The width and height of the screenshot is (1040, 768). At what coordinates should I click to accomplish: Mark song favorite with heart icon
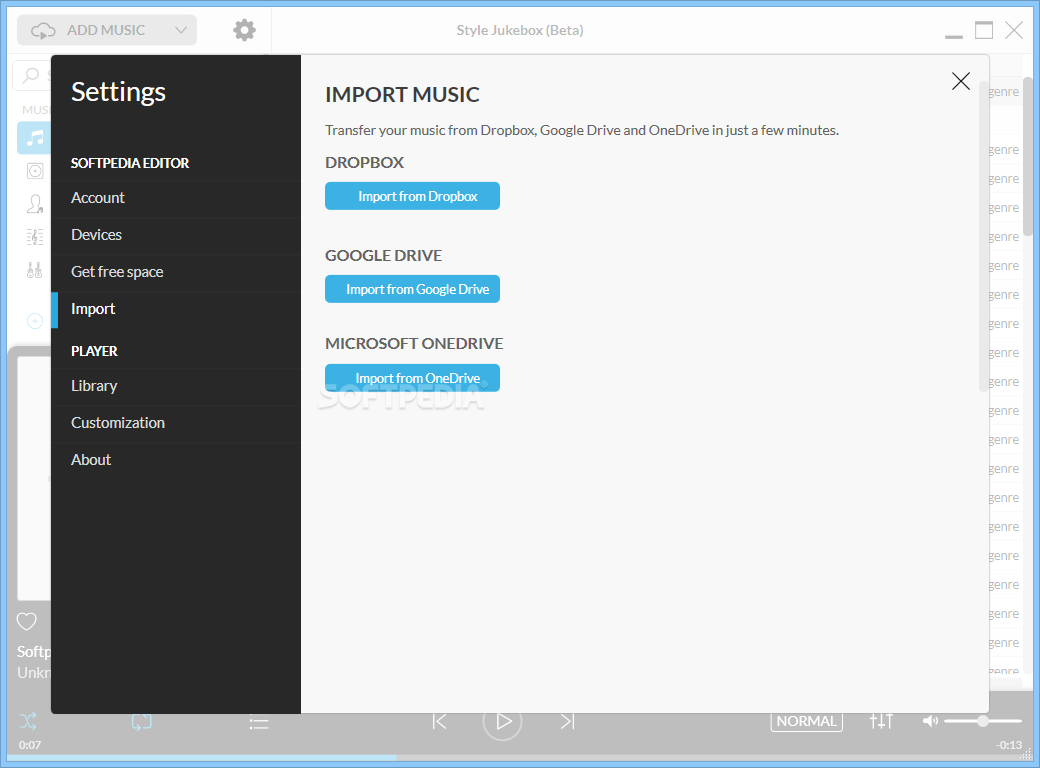(x=27, y=621)
